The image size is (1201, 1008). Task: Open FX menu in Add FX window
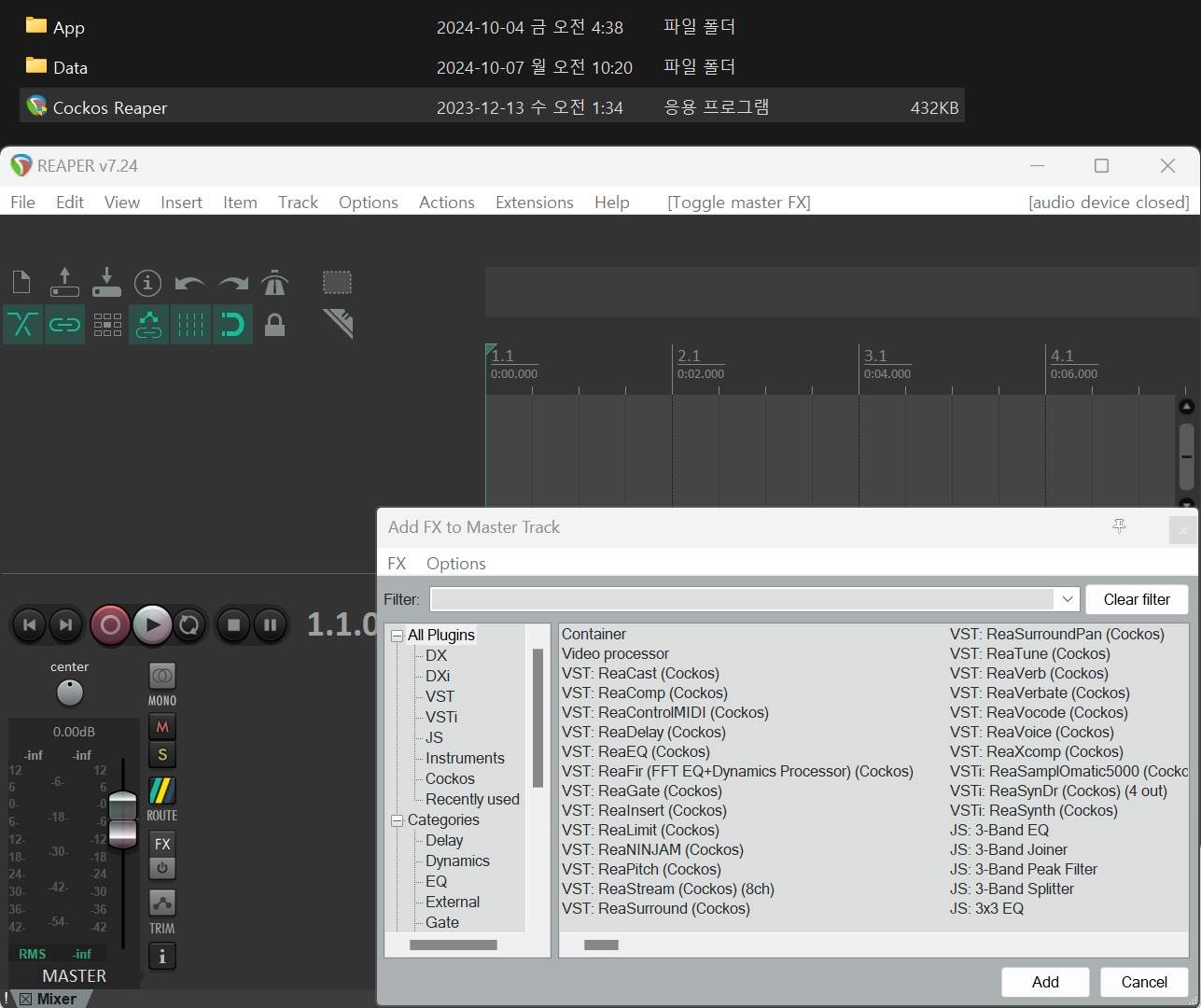click(x=397, y=564)
